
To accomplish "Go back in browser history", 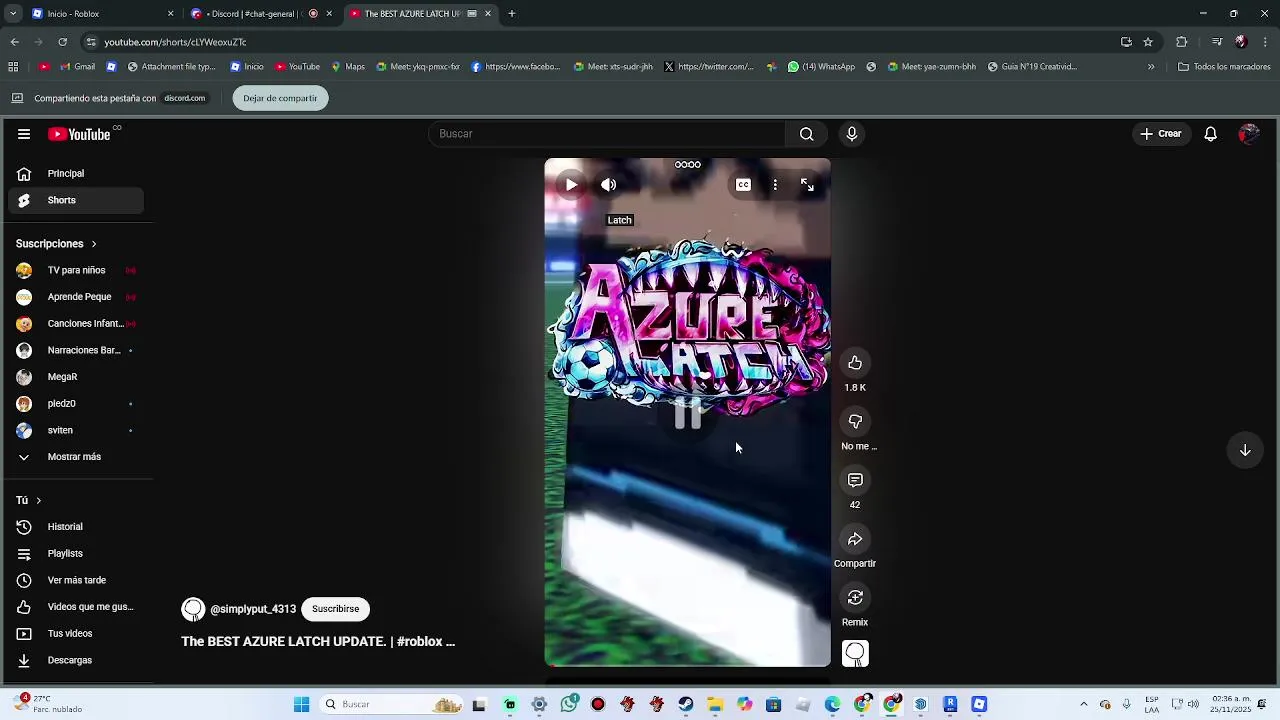I will click(14, 42).
